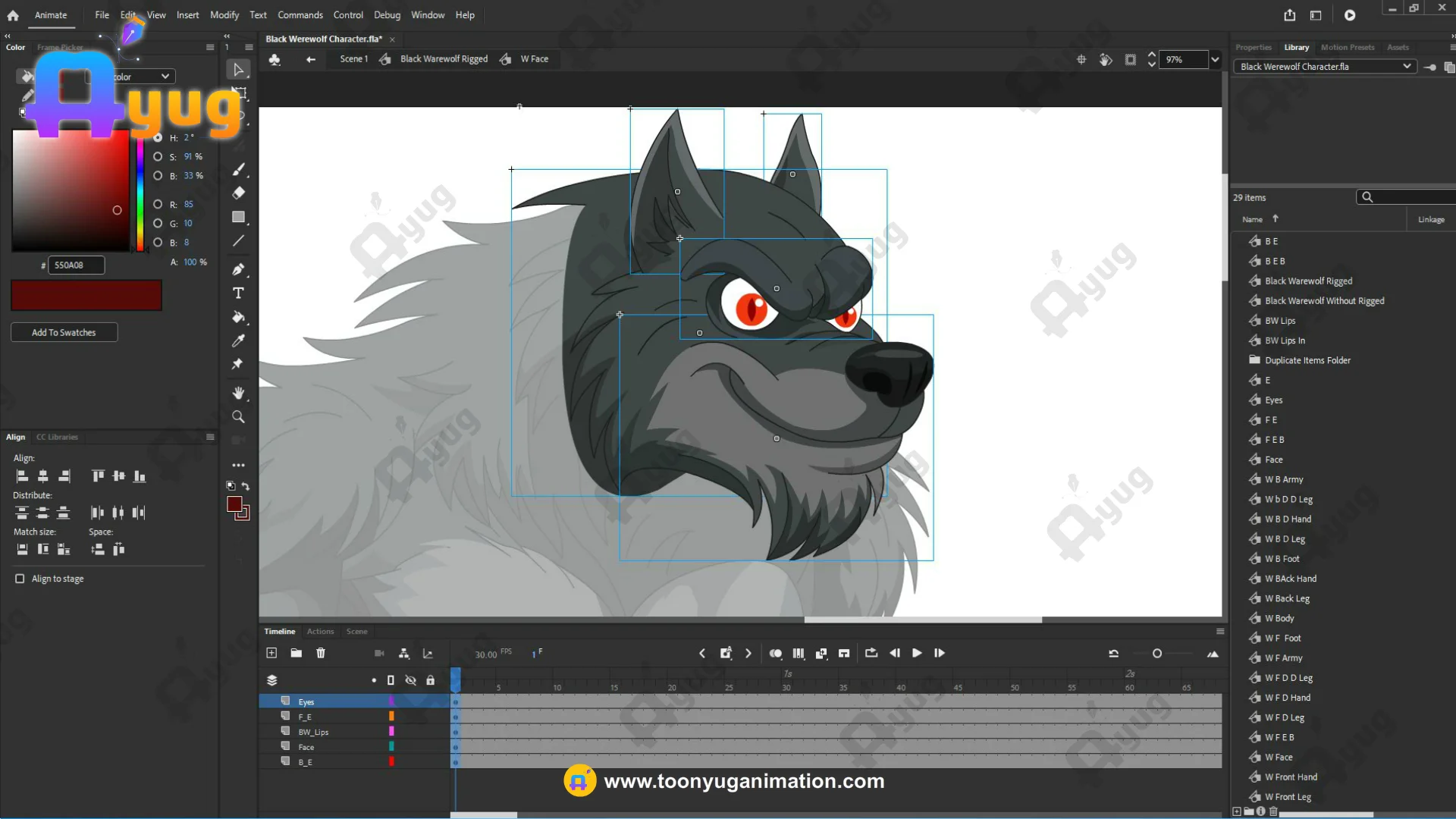Select the Eraser tool
Screen dimensions: 1456x819
[x=238, y=193]
